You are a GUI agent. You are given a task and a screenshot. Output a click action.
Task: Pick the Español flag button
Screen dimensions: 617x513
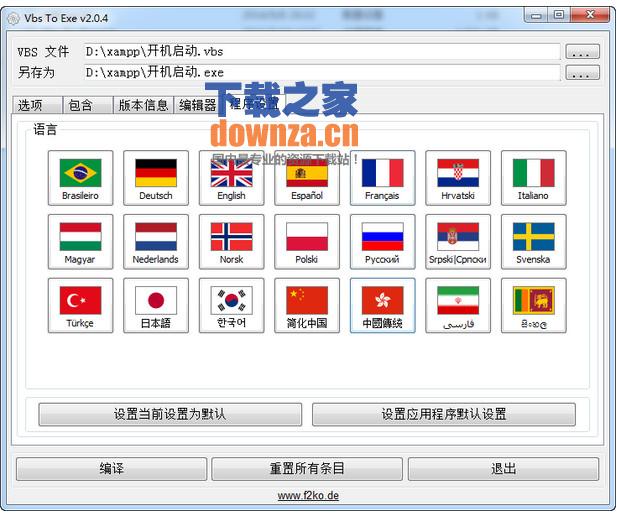(x=307, y=178)
